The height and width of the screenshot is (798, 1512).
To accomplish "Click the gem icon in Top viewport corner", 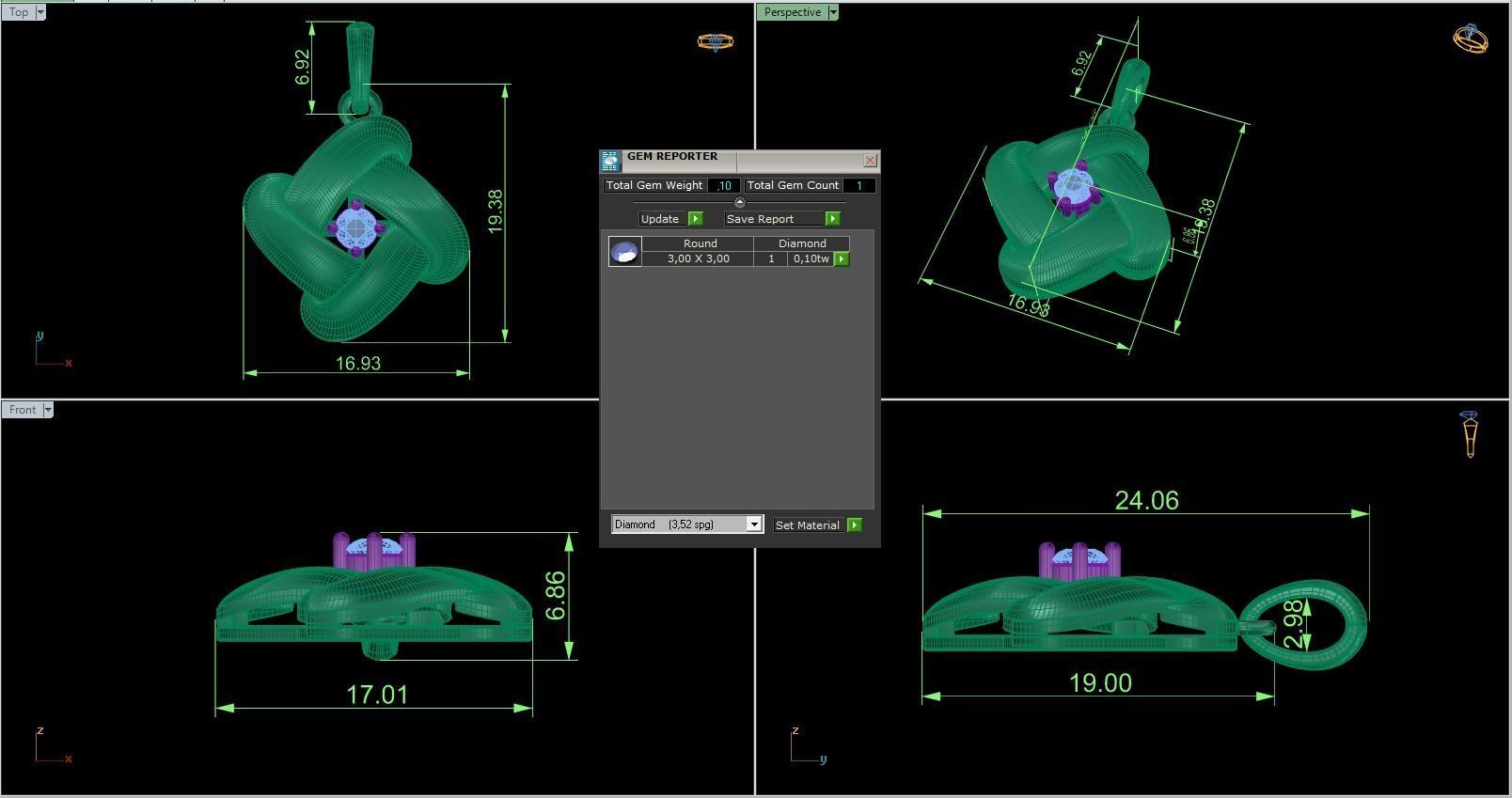I will pos(715,41).
